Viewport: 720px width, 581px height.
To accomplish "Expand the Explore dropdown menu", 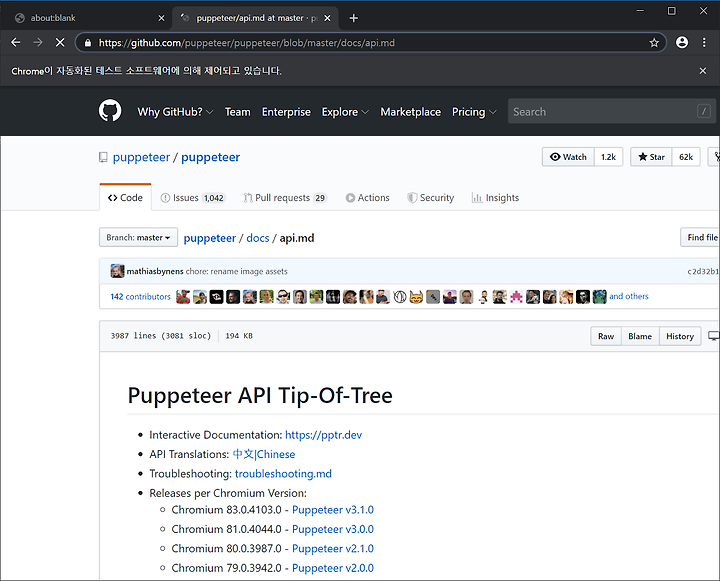I will (345, 112).
